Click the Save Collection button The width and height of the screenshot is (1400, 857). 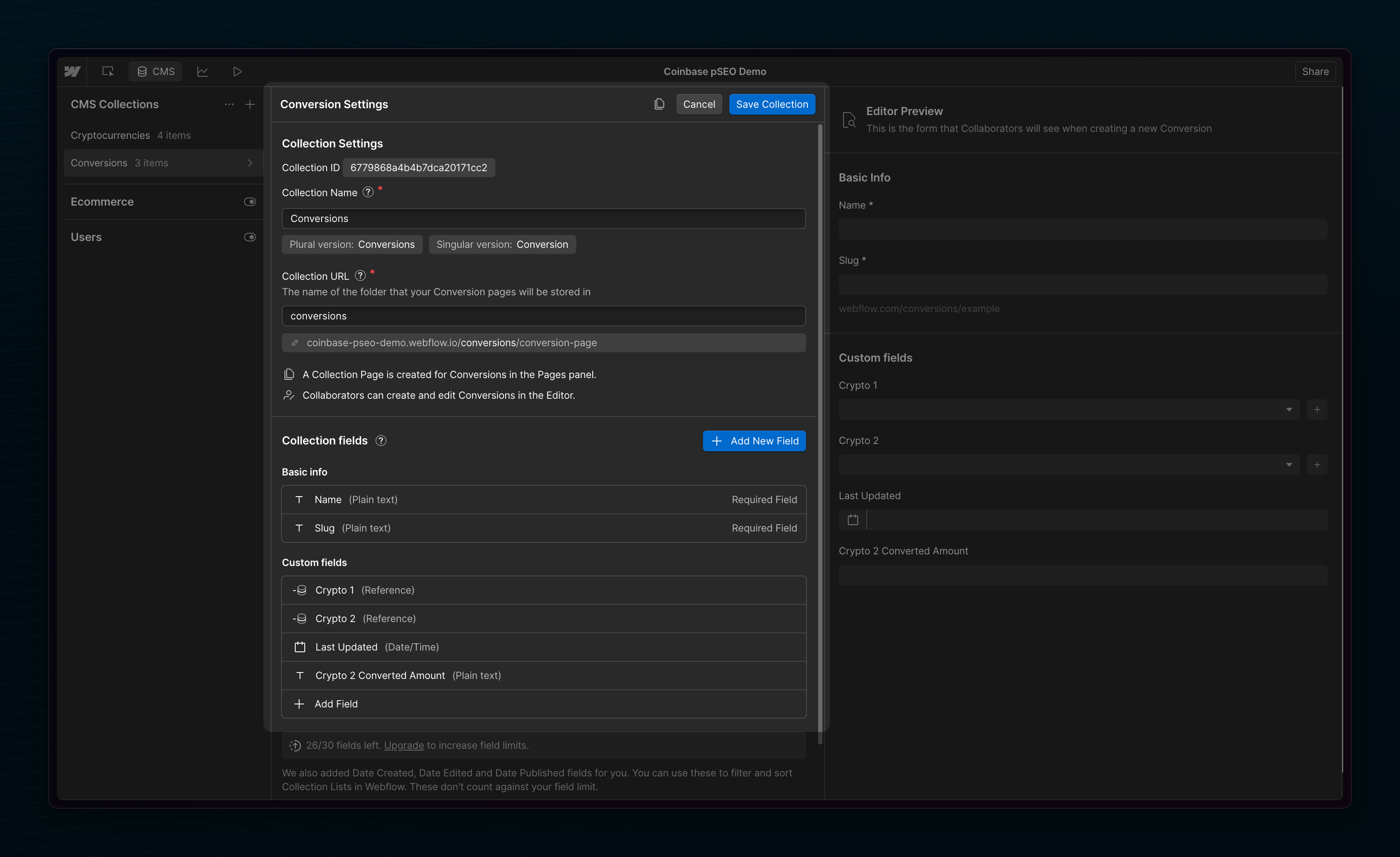(772, 104)
